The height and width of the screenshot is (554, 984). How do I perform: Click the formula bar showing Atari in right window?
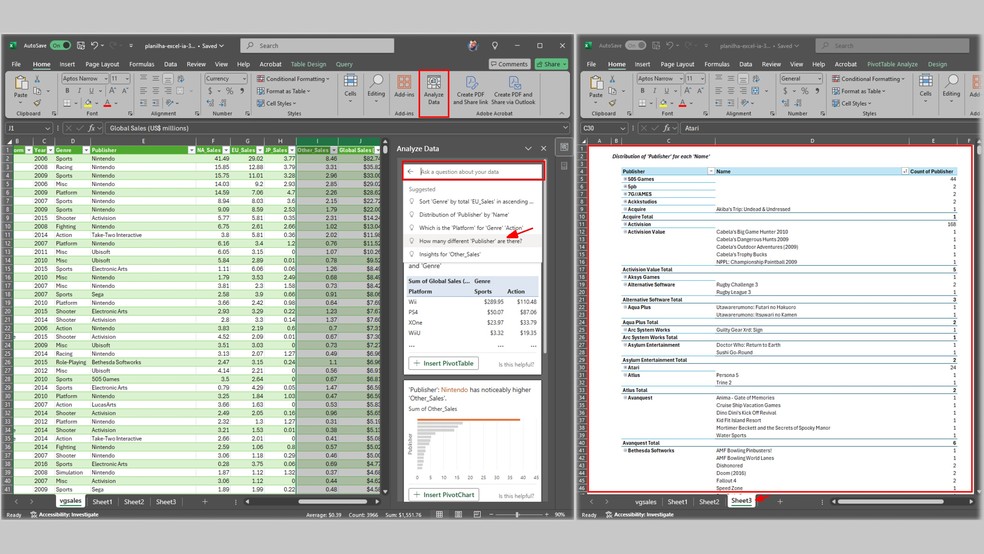828,128
